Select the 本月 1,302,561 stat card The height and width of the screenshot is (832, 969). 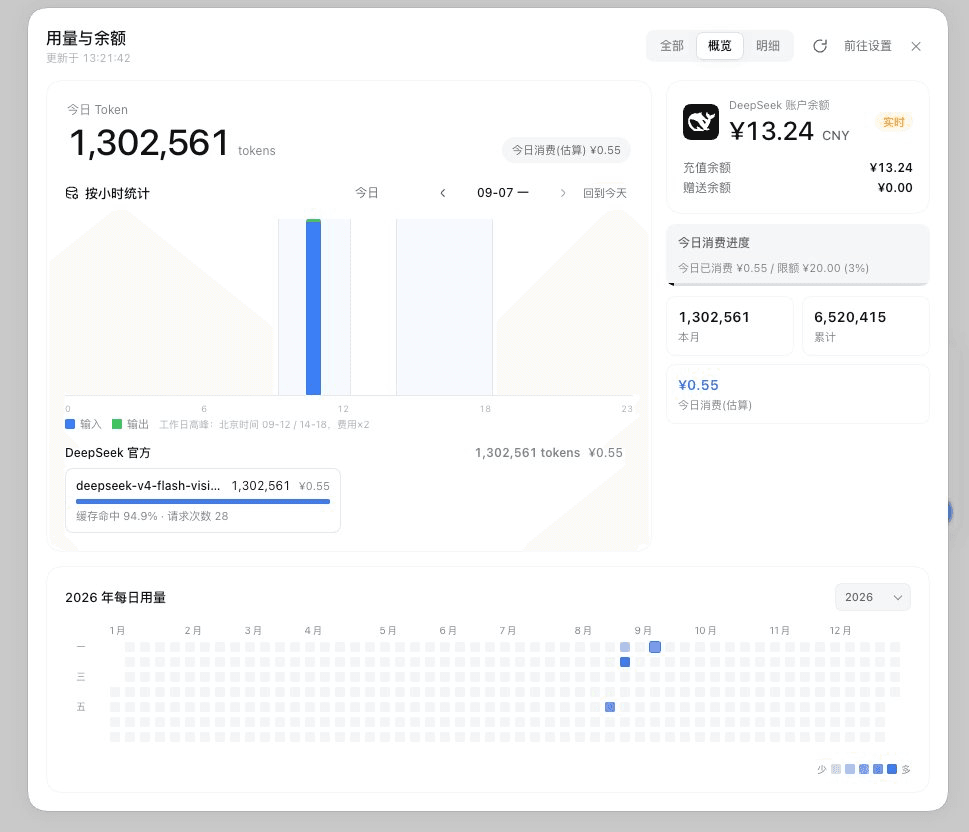(730, 326)
